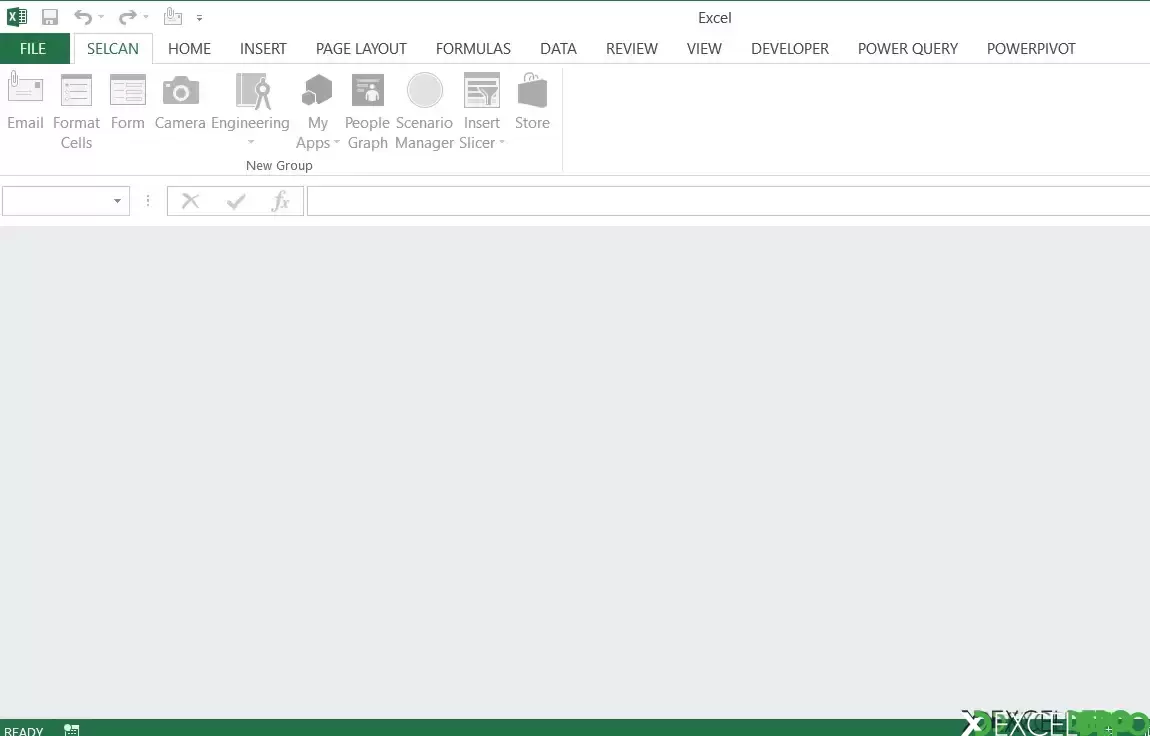Confirm entry with the checkmark button
This screenshot has width=1150, height=736.
(x=235, y=201)
